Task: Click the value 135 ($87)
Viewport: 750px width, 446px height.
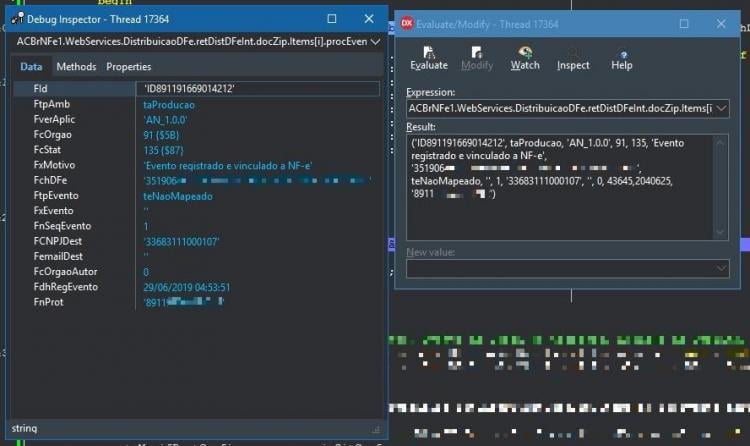Action: click(163, 151)
